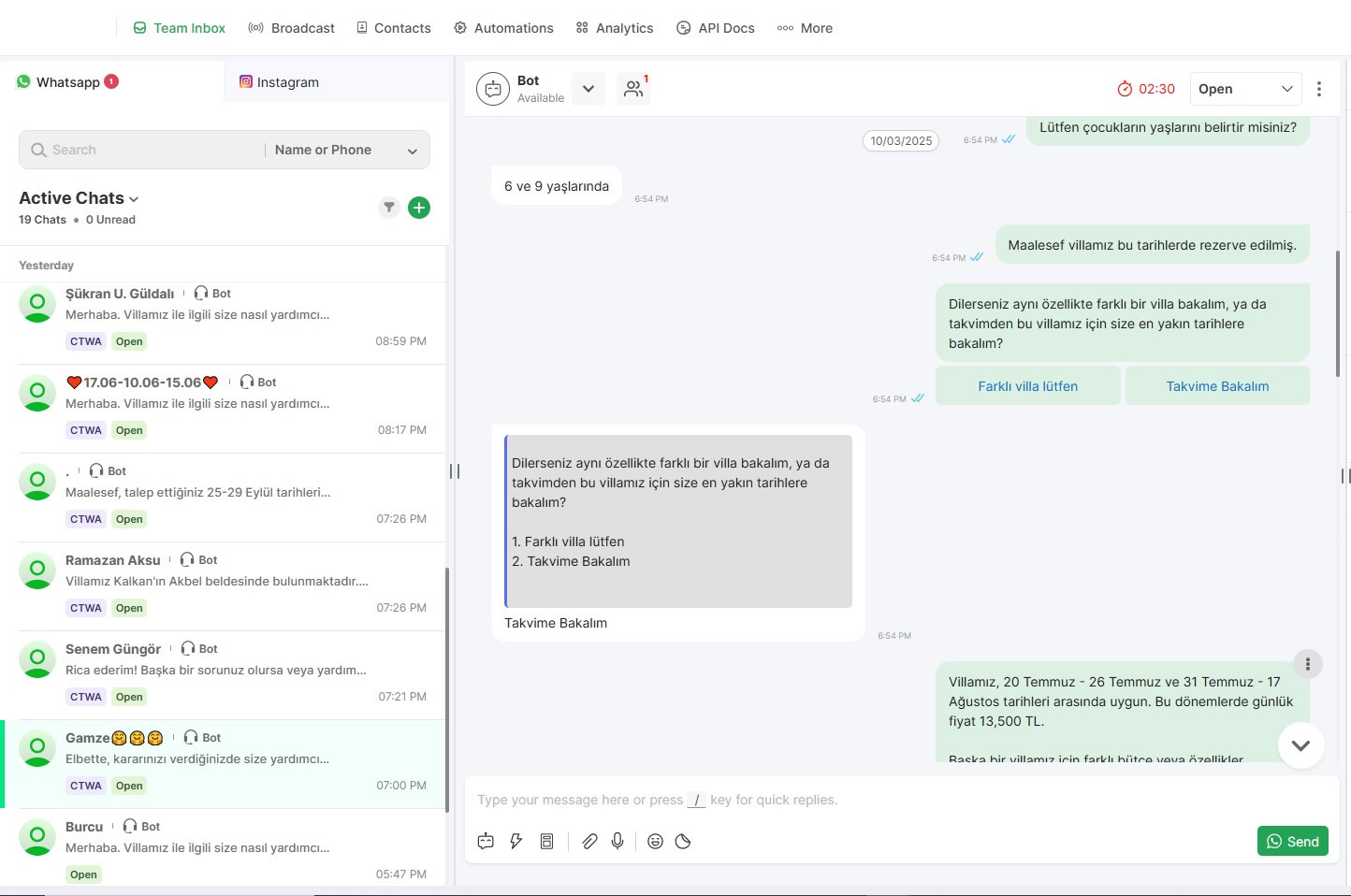This screenshot has width=1351, height=896.
Task: Click the green Send button
Action: (1292, 841)
